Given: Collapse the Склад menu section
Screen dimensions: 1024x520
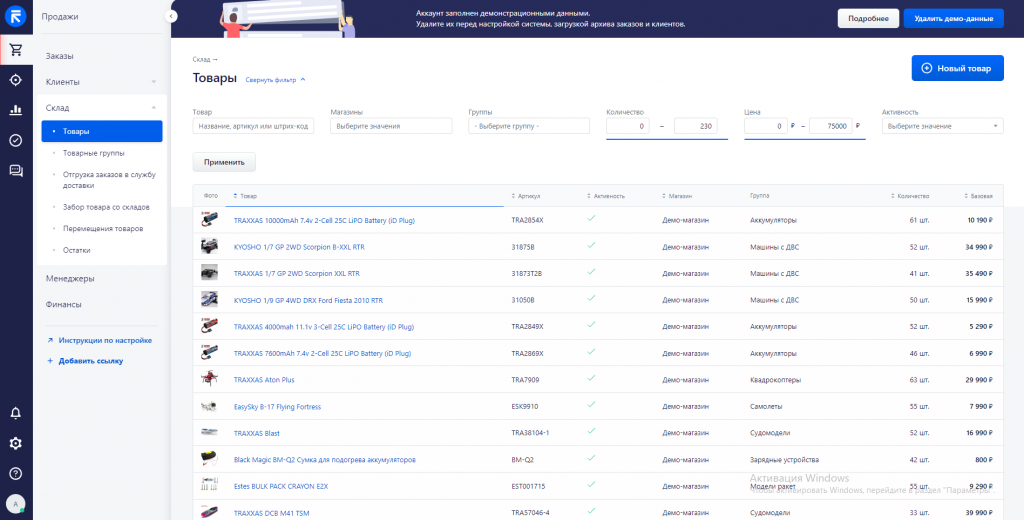Looking at the screenshot, I should pos(153,108).
